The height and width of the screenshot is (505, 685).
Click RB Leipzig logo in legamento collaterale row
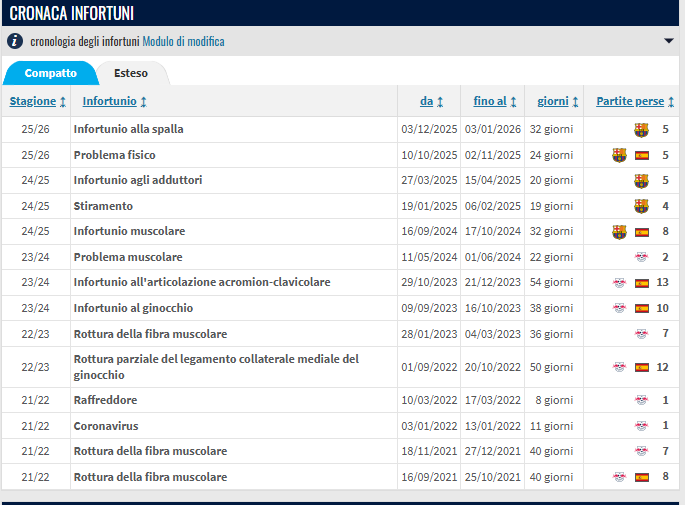(619, 367)
